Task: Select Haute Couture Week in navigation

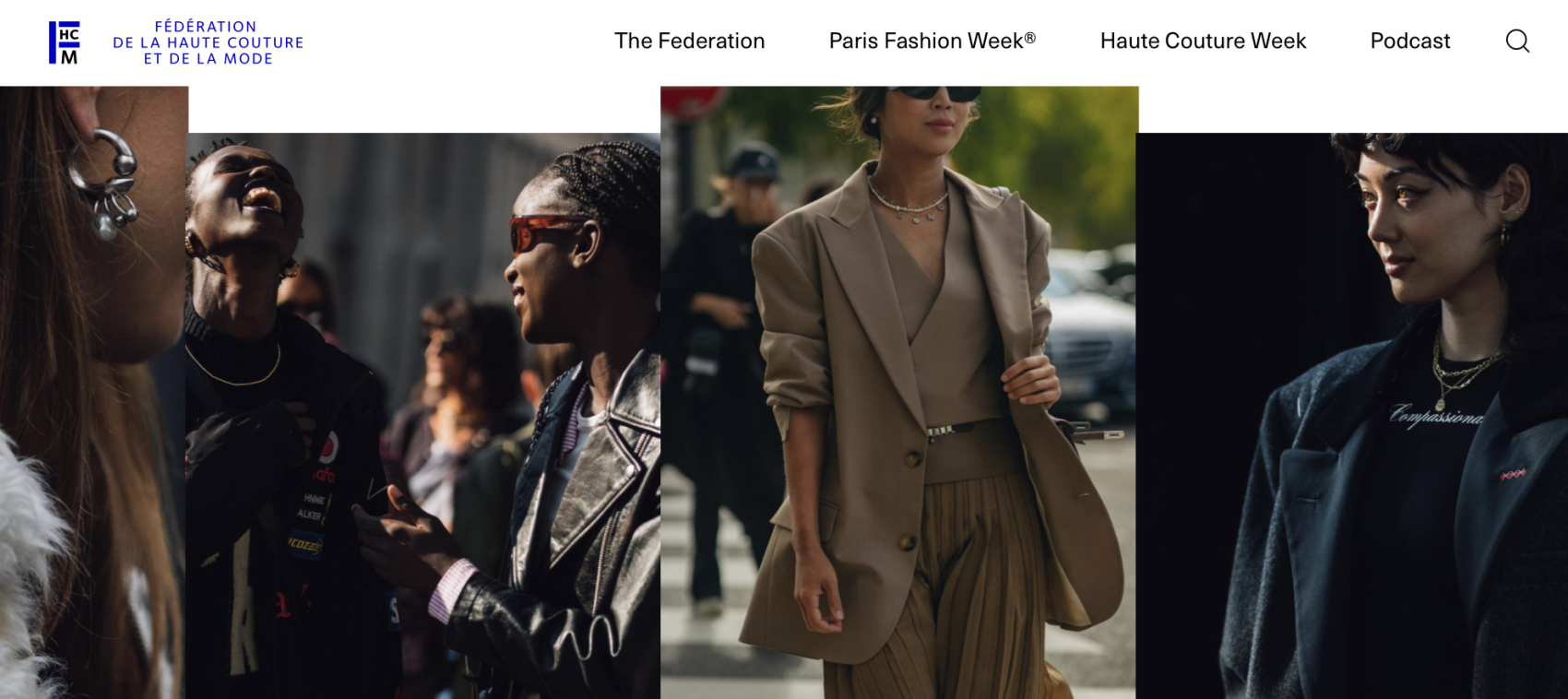Action: tap(1203, 41)
